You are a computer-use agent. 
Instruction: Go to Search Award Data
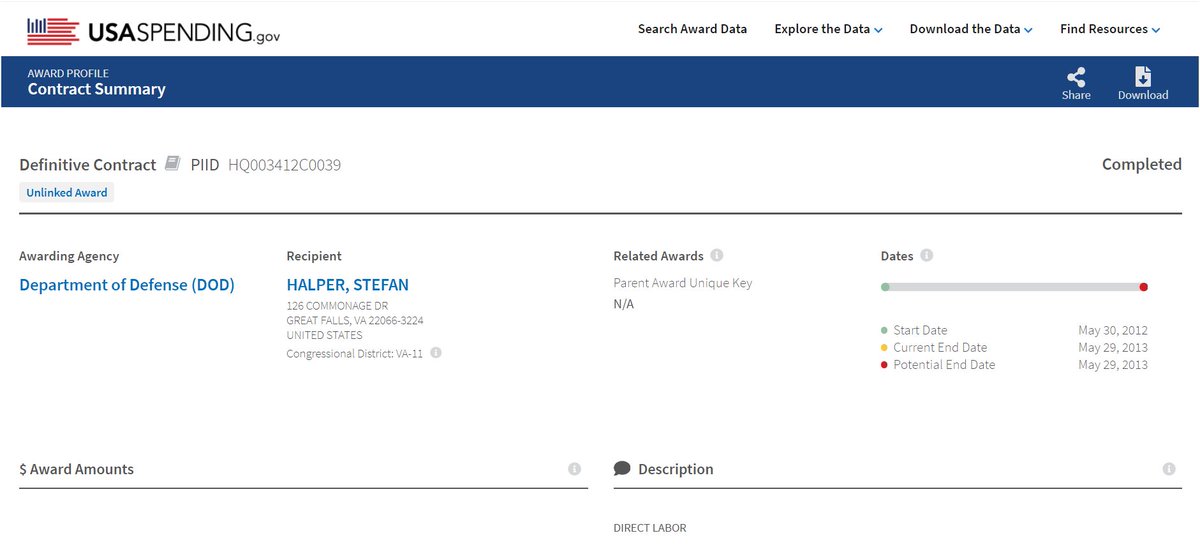(692, 29)
